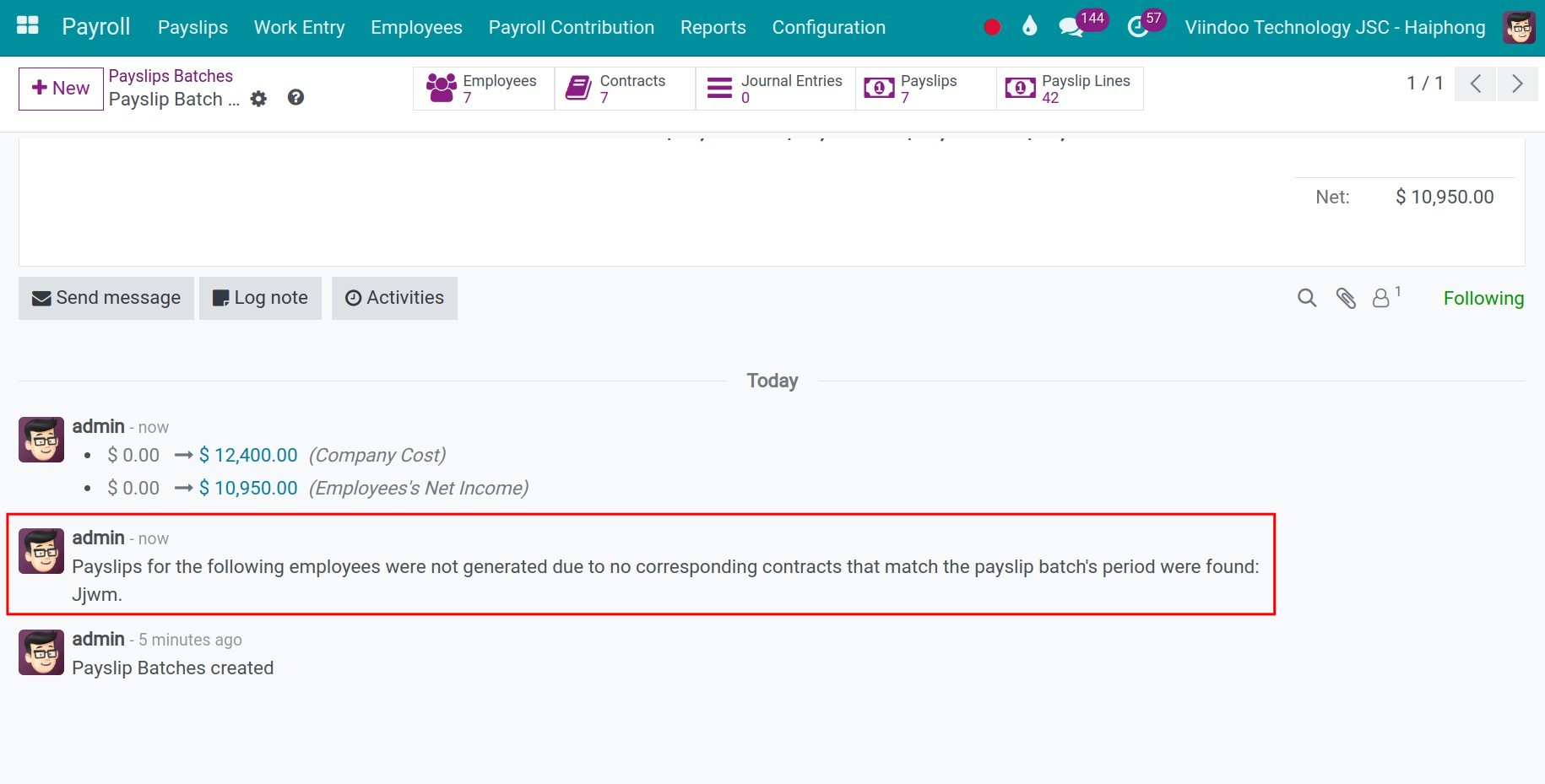Viewport: 1545px width, 784px height.
Task: Open the Discuss messages icon showing 144
Action: (x=1071, y=25)
